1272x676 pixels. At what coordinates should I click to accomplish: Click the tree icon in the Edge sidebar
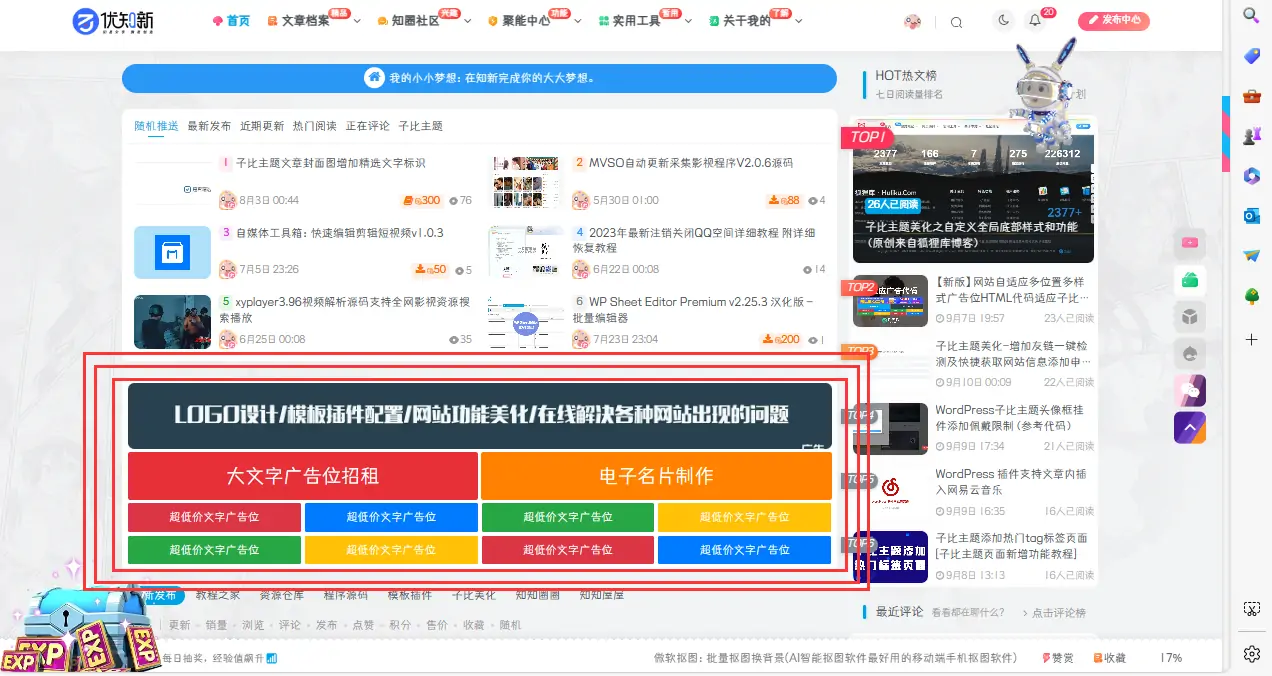(x=1251, y=294)
